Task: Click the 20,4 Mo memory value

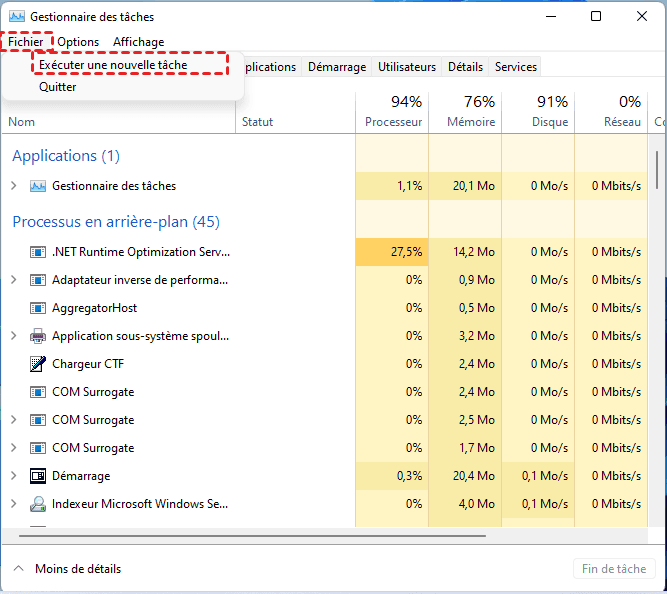Action: [x=473, y=476]
